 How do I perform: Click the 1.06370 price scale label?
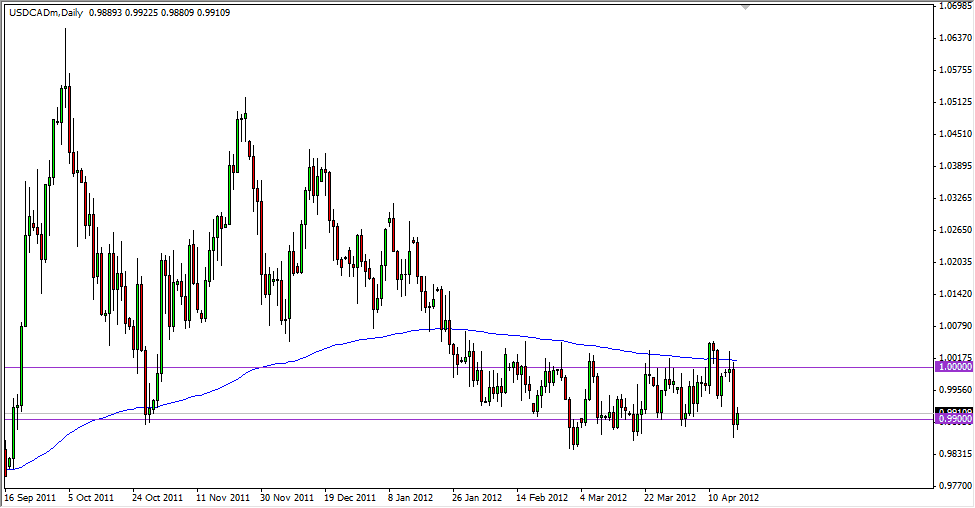click(956, 38)
